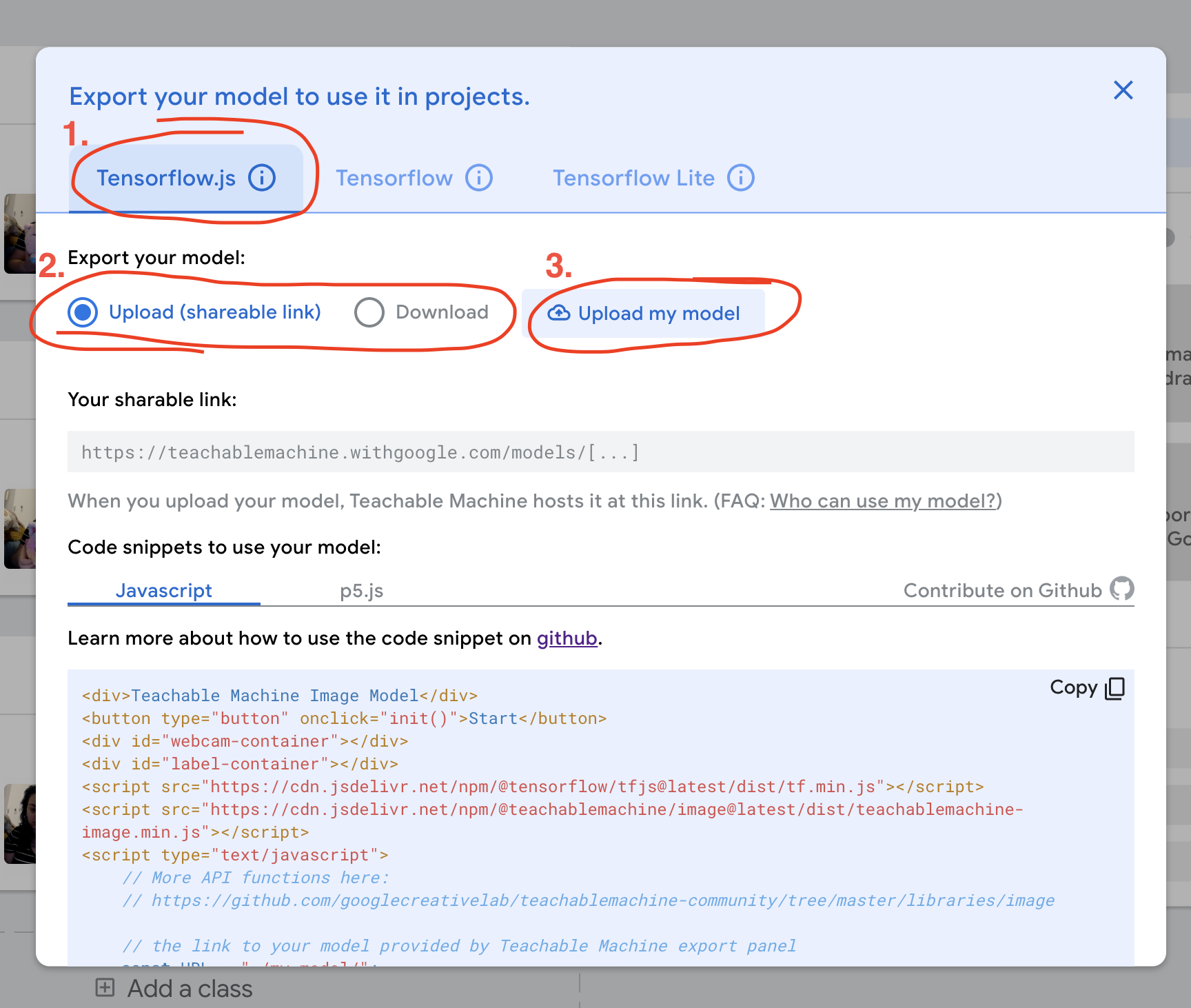
Task: Switch to the Javascript snippet tab
Action: [x=164, y=591]
